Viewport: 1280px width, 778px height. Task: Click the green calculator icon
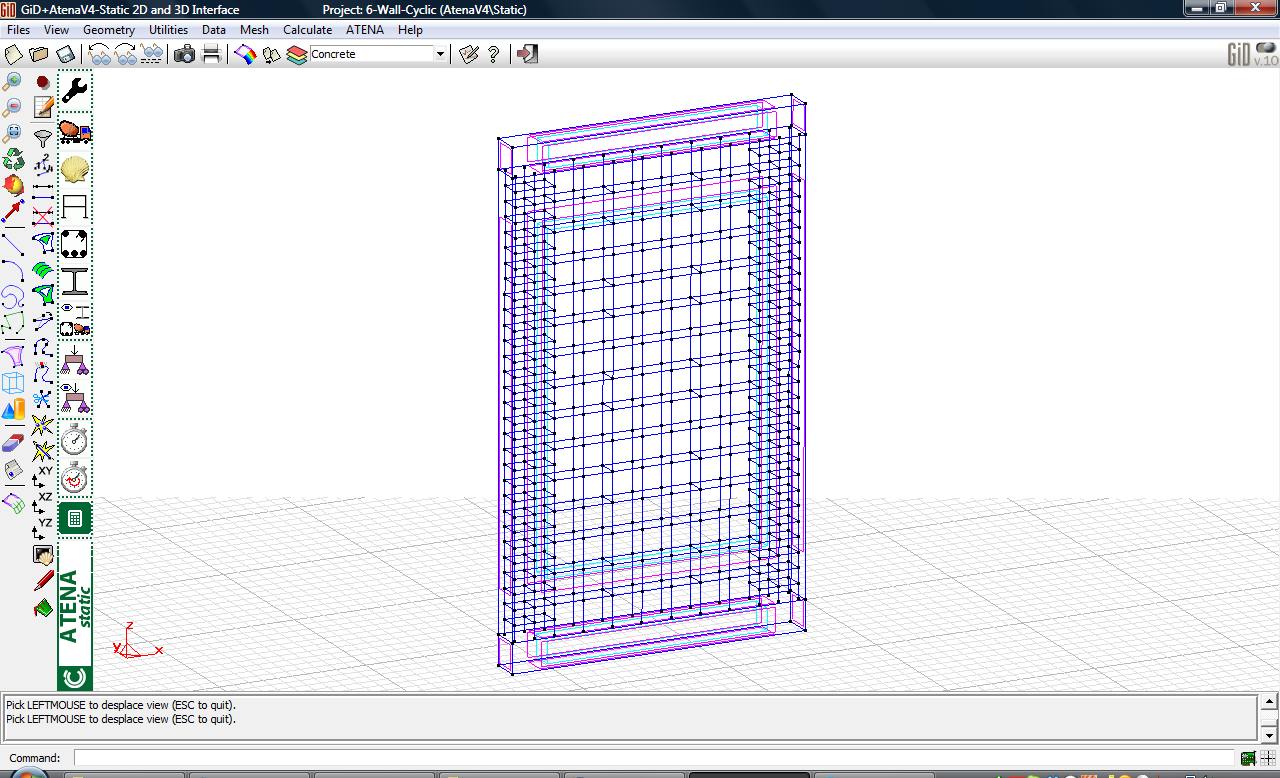(75, 518)
